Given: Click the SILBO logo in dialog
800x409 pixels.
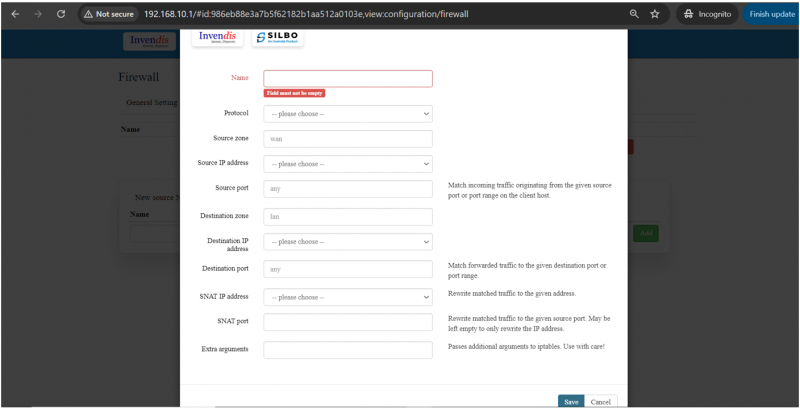Looking at the screenshot, I should point(277,37).
